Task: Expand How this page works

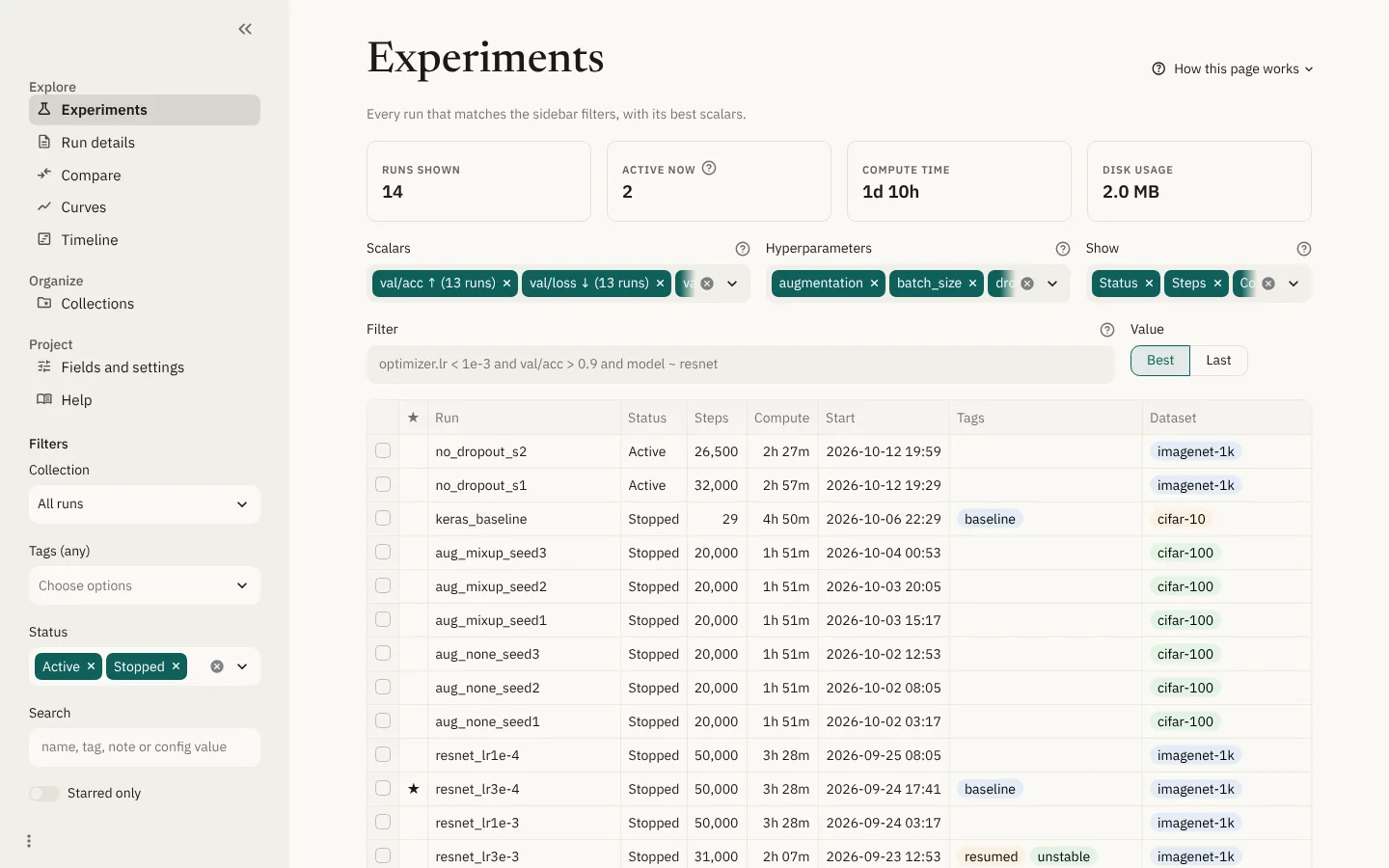Action: pyautogui.click(x=1233, y=69)
